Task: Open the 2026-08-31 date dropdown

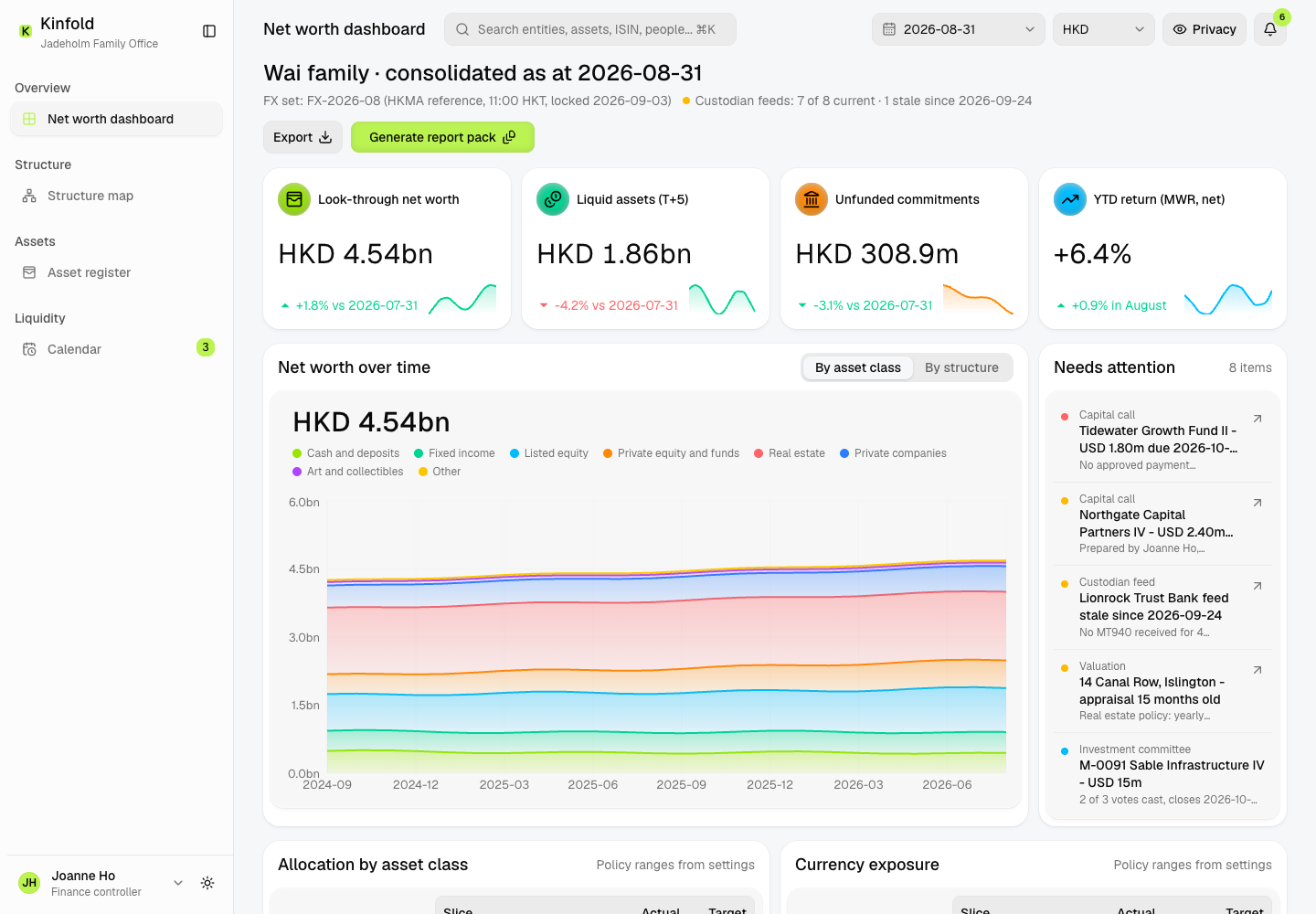Action: click(x=959, y=29)
